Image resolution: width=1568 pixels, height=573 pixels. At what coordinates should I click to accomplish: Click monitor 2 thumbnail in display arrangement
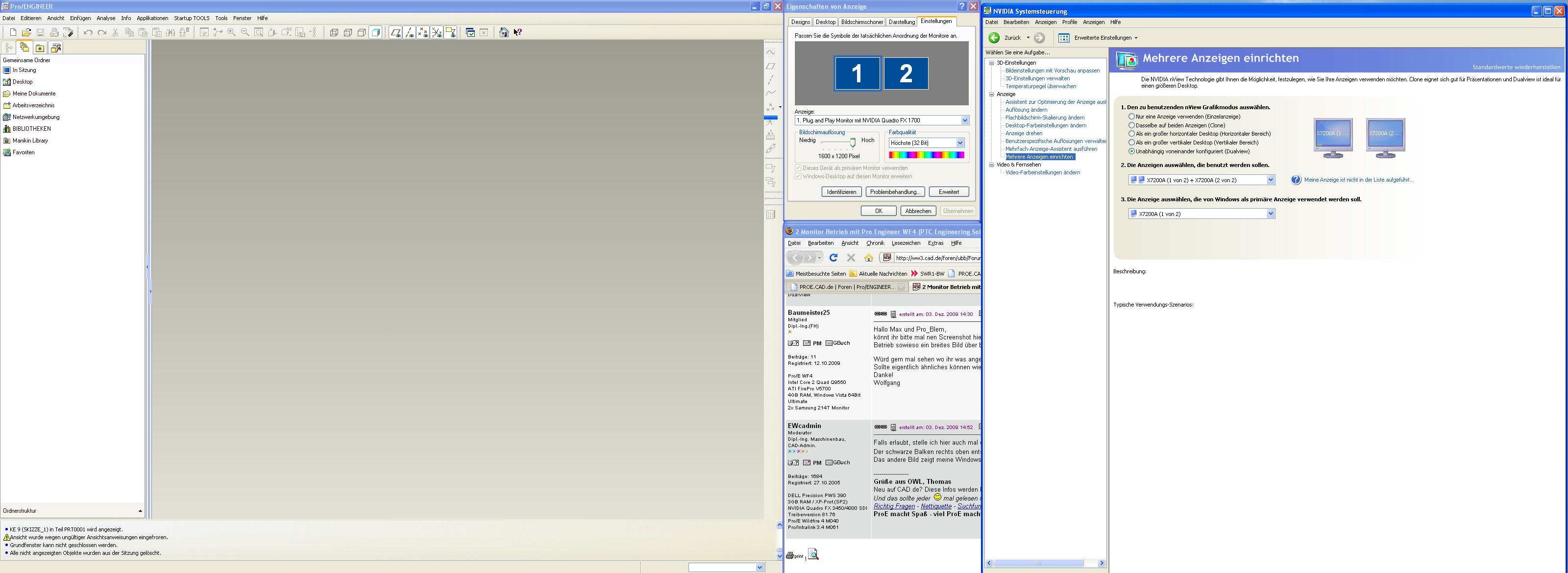coord(906,73)
